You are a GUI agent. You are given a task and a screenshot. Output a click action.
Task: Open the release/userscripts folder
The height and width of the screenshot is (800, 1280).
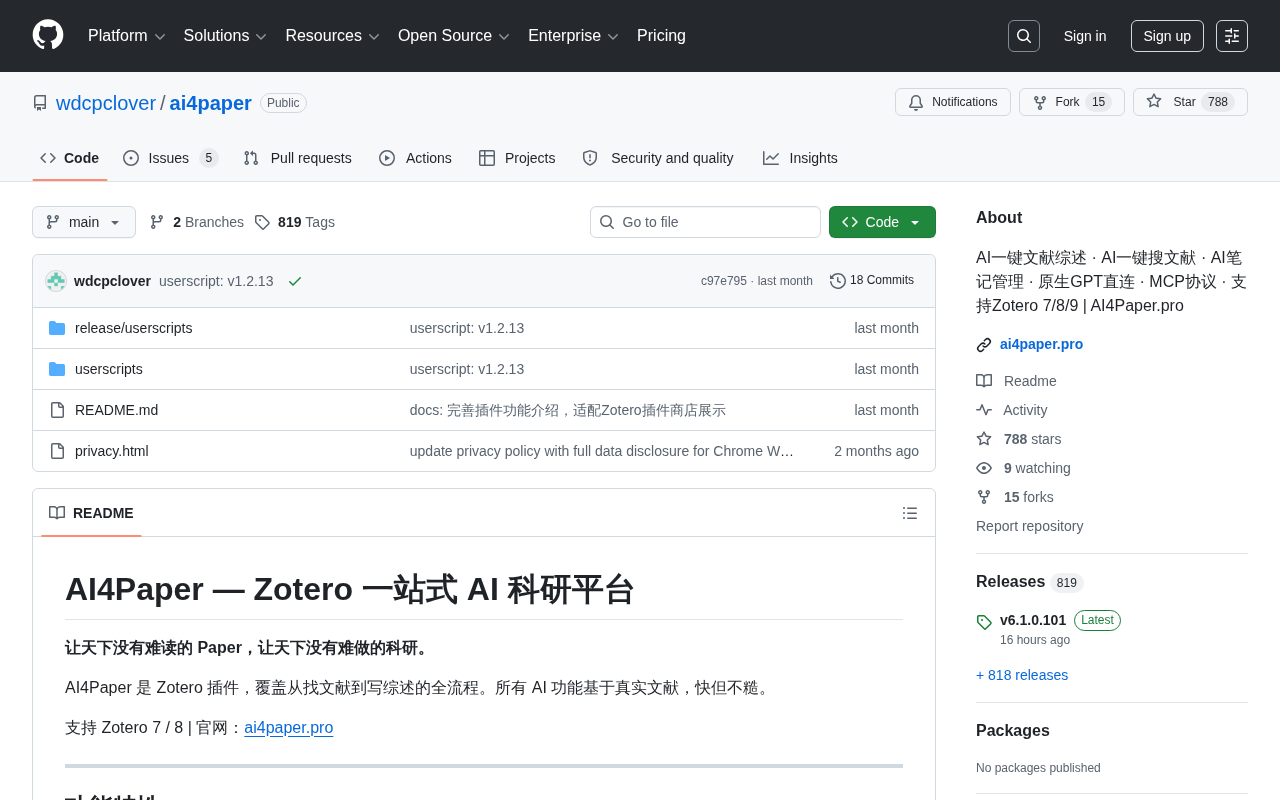pyautogui.click(x=134, y=328)
